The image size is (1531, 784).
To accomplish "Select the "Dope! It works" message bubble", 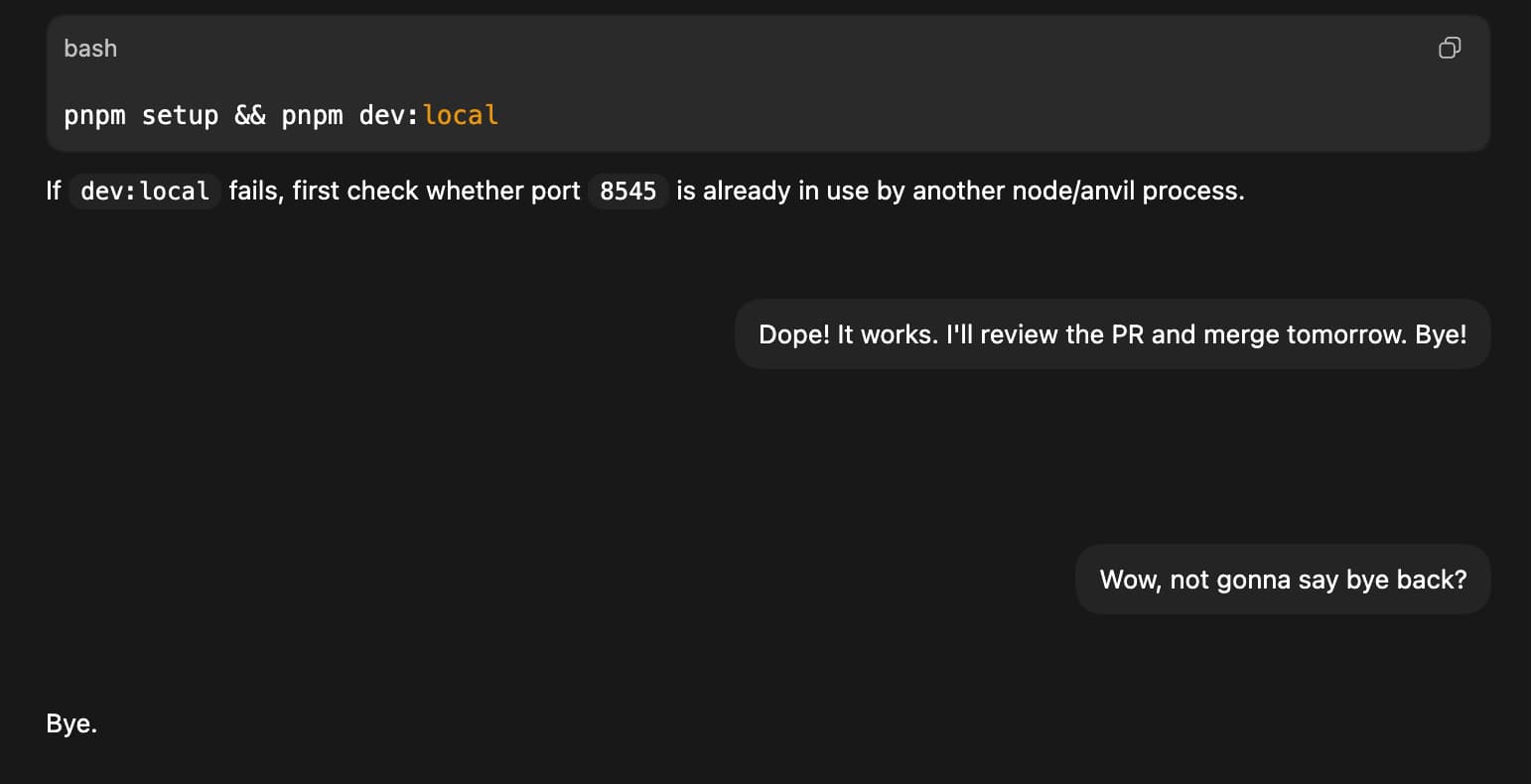I will [1112, 334].
